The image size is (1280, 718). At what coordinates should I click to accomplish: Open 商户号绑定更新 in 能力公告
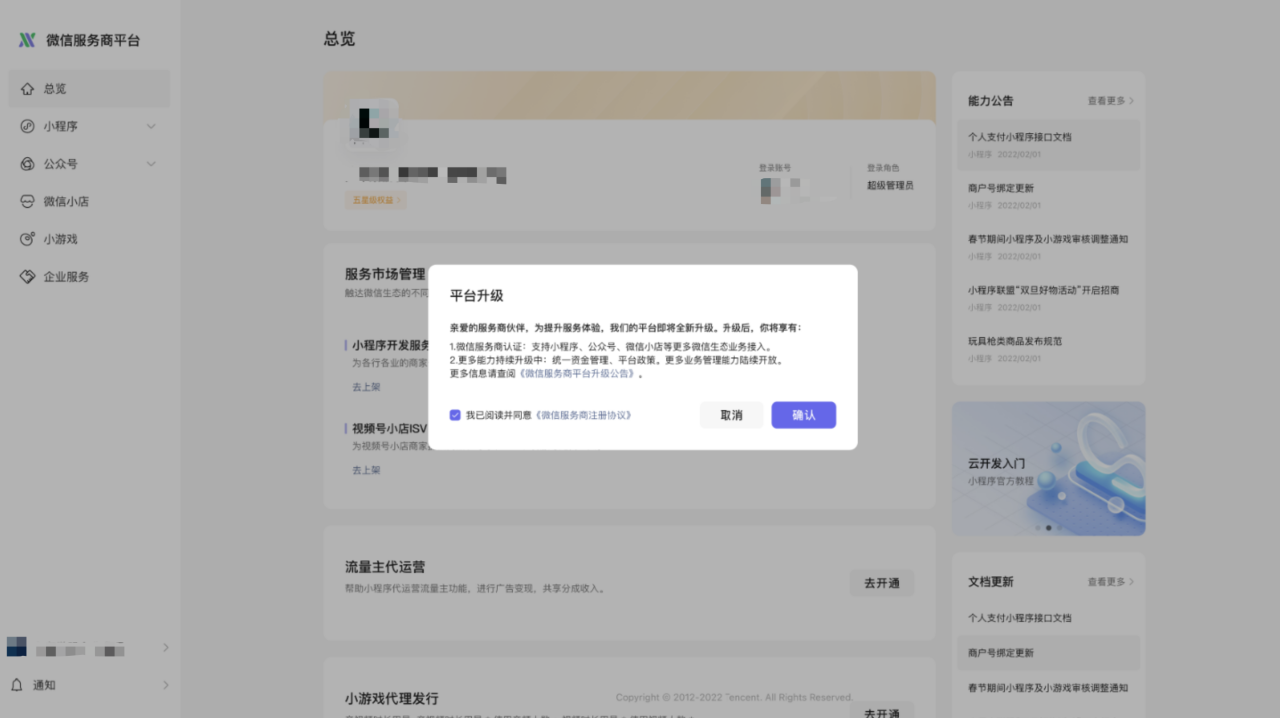pyautogui.click(x=1046, y=196)
